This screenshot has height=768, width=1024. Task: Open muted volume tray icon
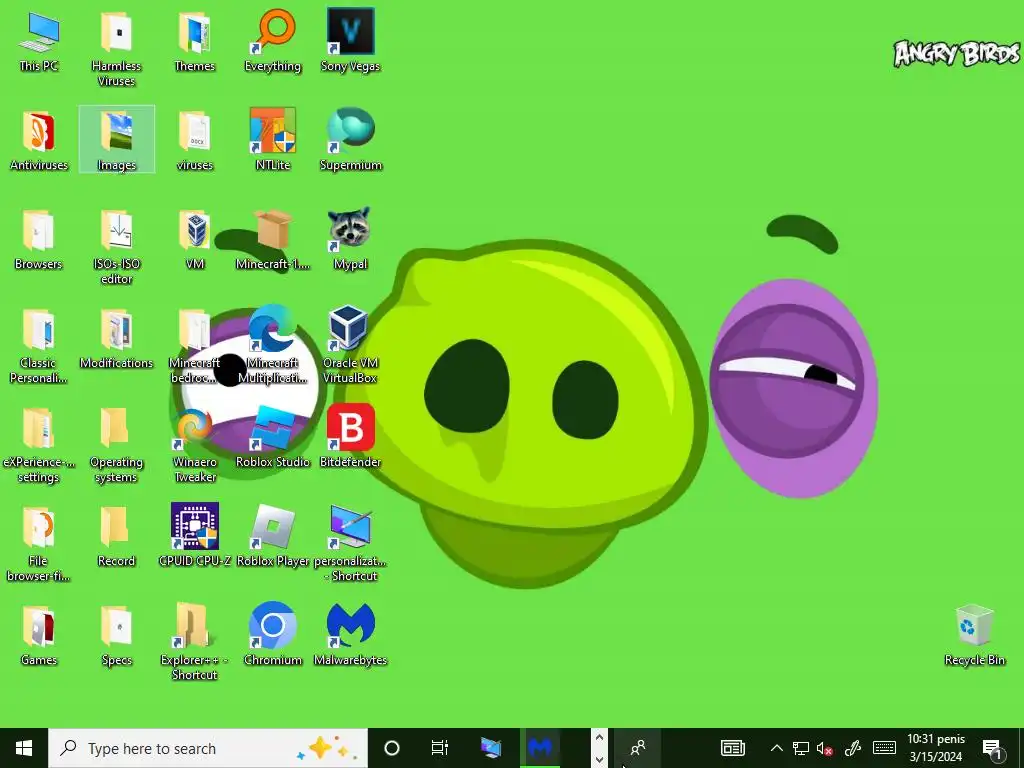click(825, 748)
